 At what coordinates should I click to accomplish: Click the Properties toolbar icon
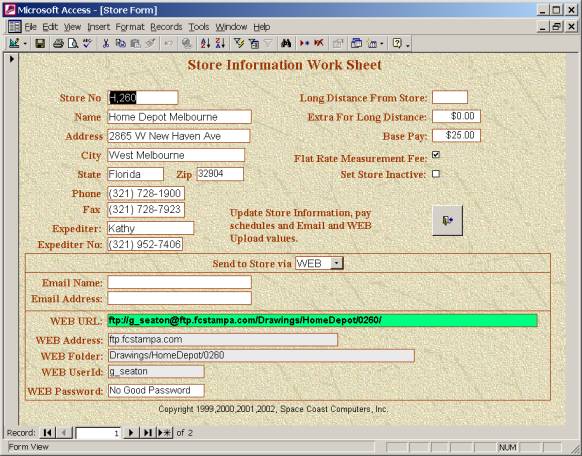click(337, 43)
